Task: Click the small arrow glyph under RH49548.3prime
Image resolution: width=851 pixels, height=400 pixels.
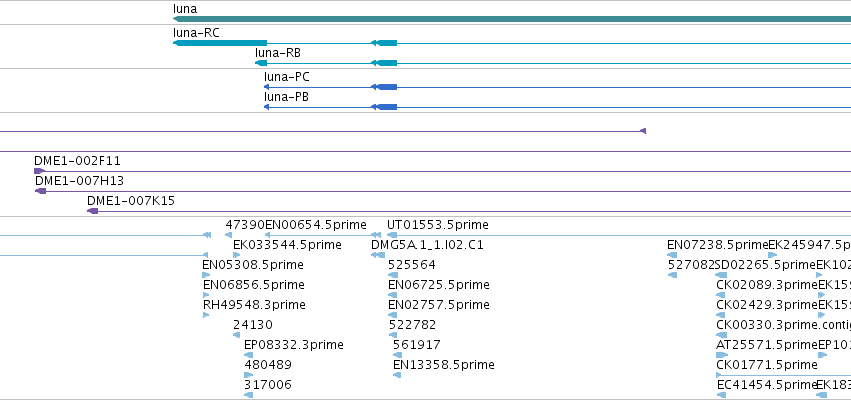Action: (206, 315)
